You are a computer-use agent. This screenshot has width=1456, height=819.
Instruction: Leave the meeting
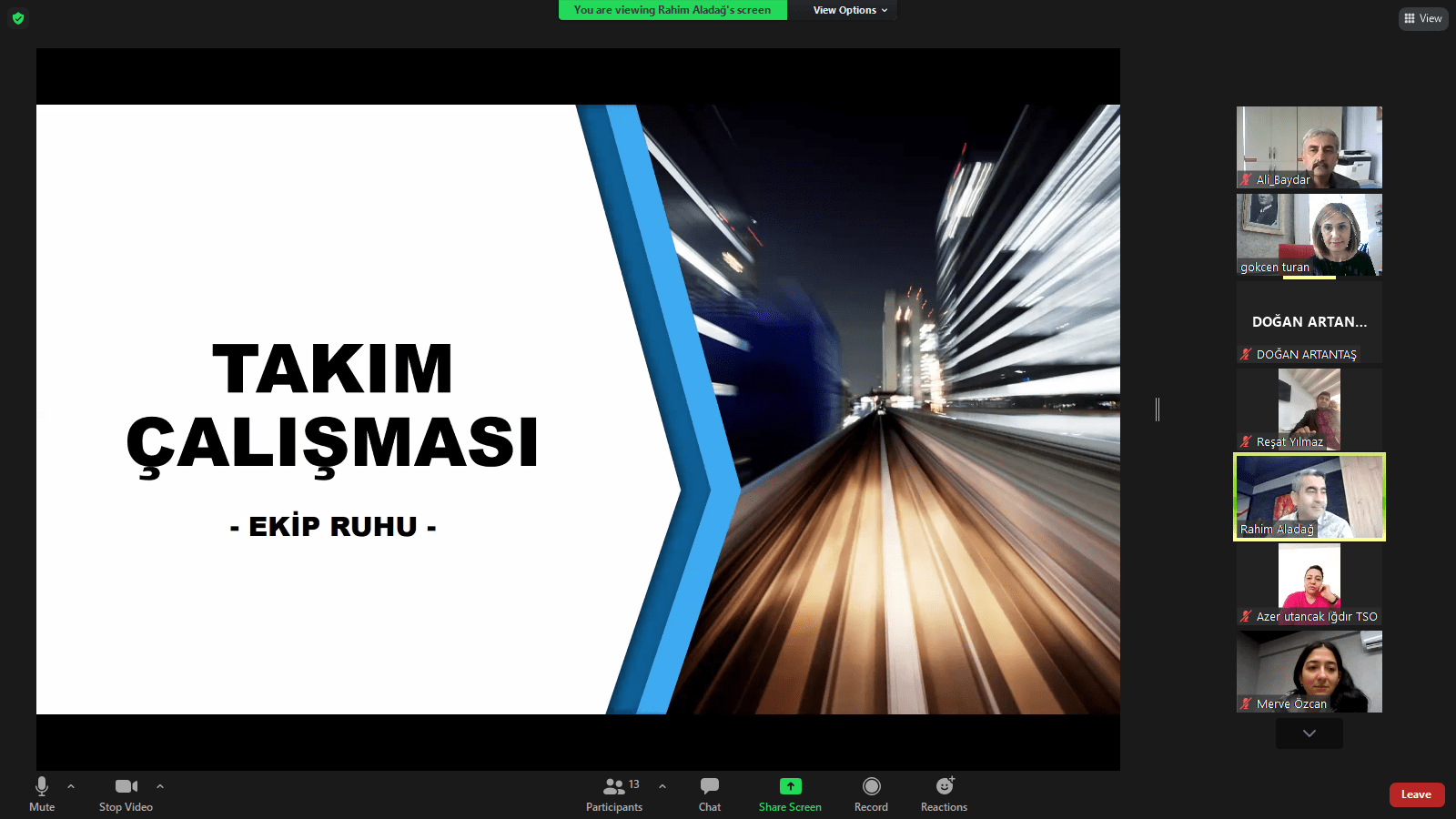pos(1416,794)
